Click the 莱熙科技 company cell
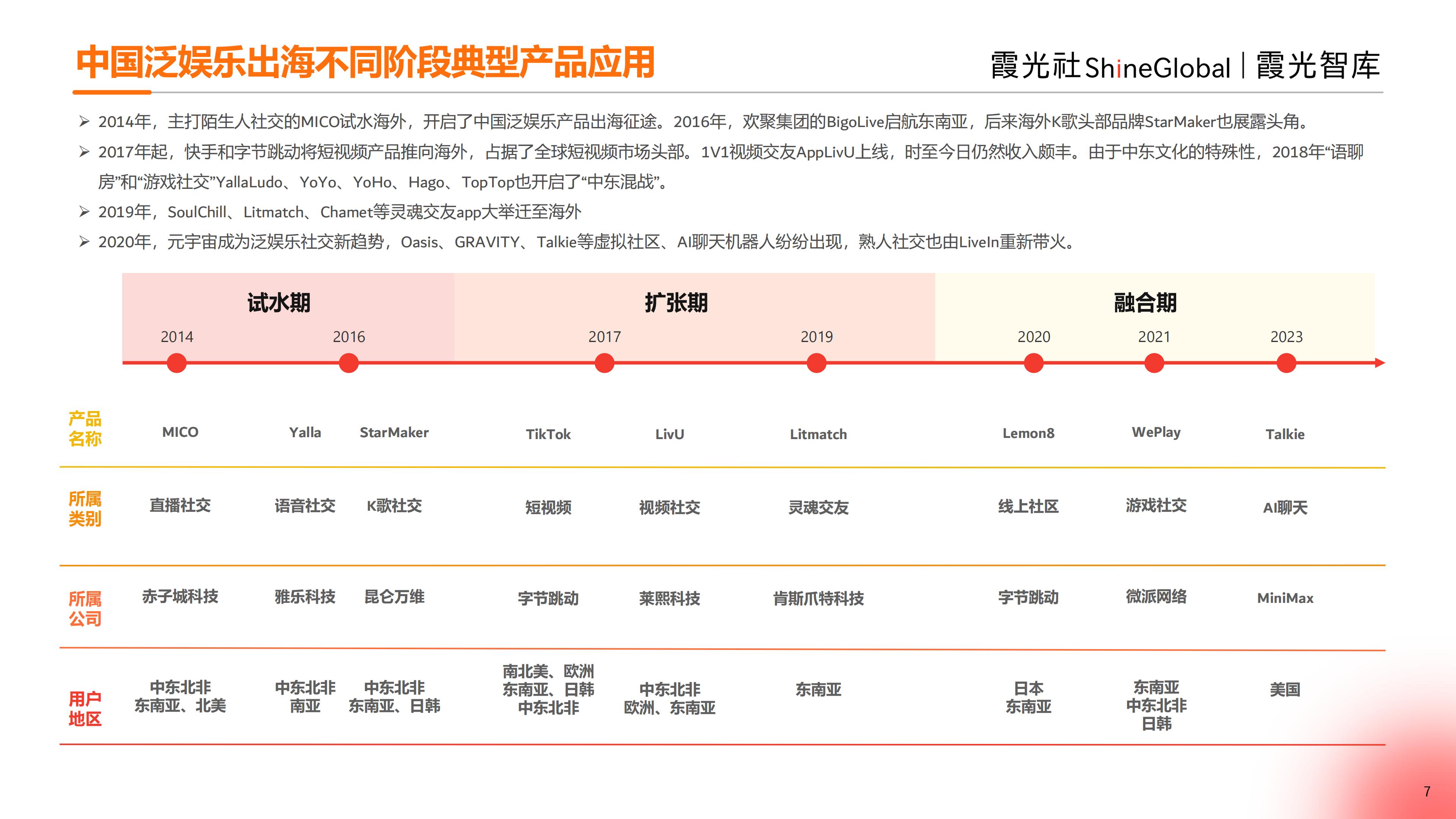This screenshot has width=1456, height=819. 670,599
